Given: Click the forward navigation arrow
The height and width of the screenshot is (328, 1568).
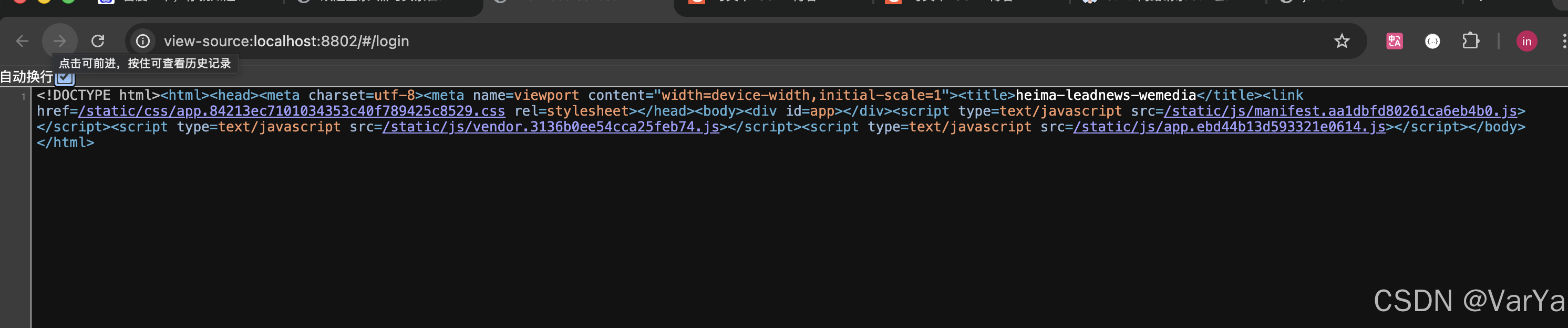Looking at the screenshot, I should pyautogui.click(x=60, y=42).
